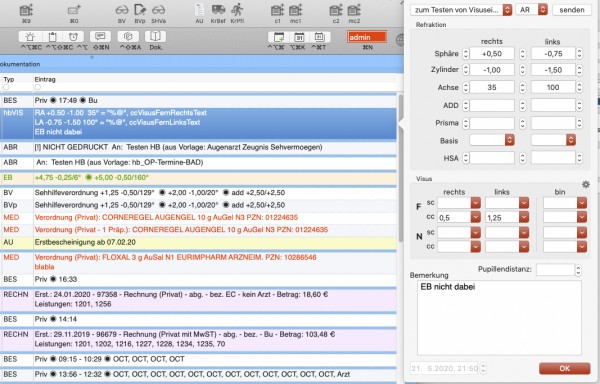Click the filter circle under Eintrag column
This screenshot has height=384, width=600.
point(38,87)
